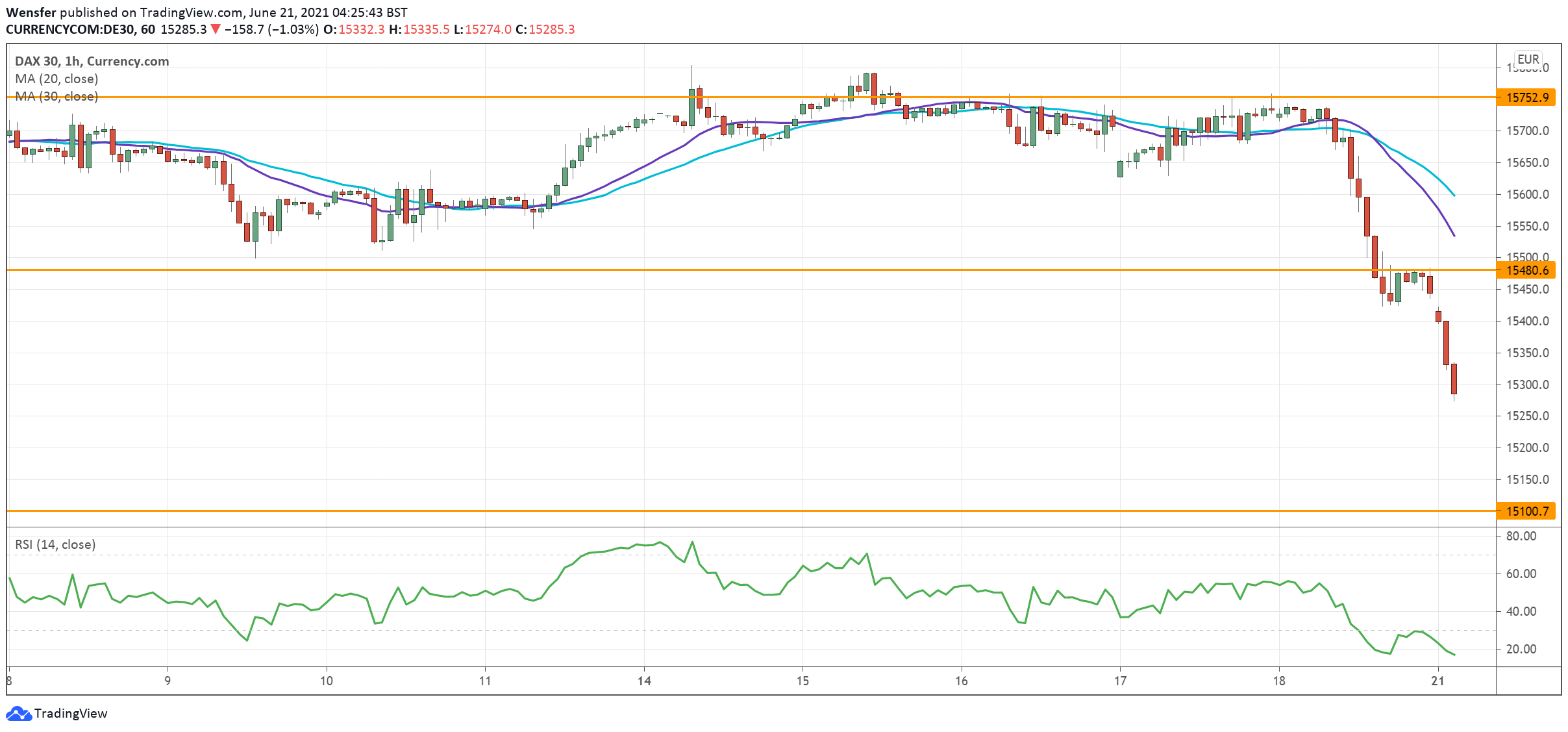1568x732 pixels.
Task: Click date label 21 on time axis
Action: click(x=1437, y=681)
